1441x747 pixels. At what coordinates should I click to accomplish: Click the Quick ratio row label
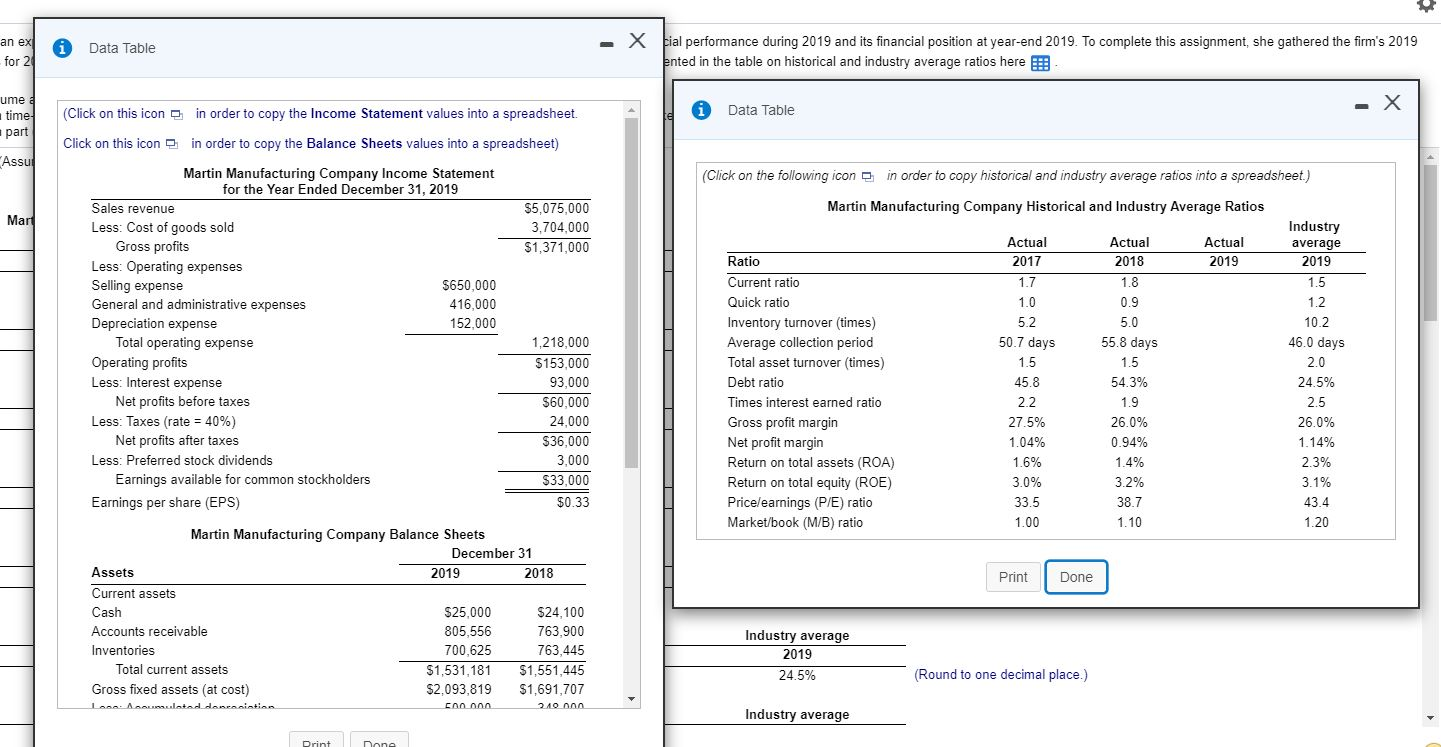click(x=758, y=302)
